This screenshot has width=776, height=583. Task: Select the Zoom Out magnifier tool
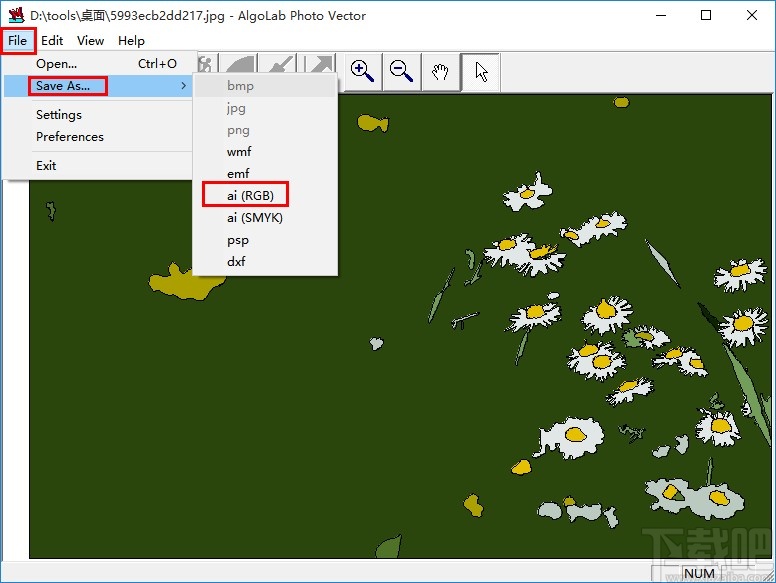point(401,72)
